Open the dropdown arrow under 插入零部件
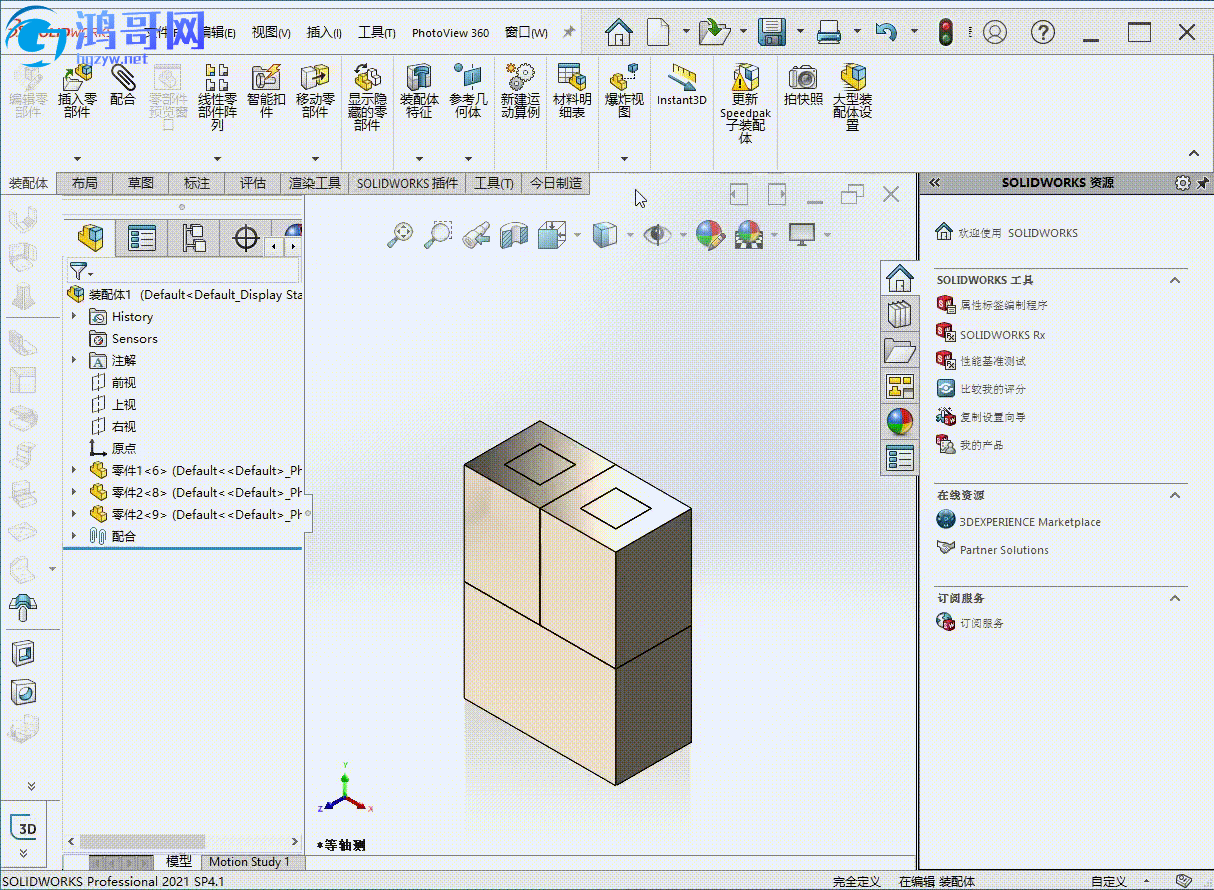 click(x=77, y=158)
